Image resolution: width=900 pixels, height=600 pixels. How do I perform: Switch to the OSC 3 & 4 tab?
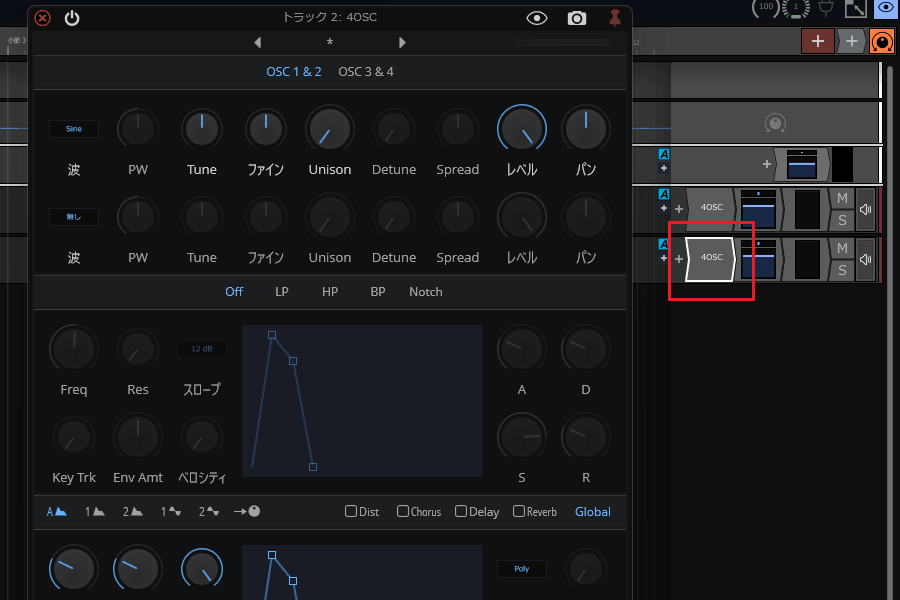coord(366,72)
